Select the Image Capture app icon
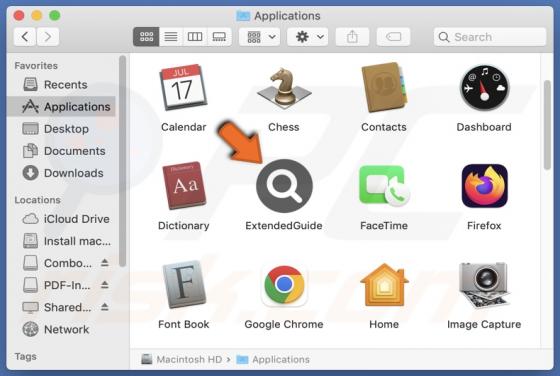This screenshot has width=560, height=376. click(x=484, y=285)
